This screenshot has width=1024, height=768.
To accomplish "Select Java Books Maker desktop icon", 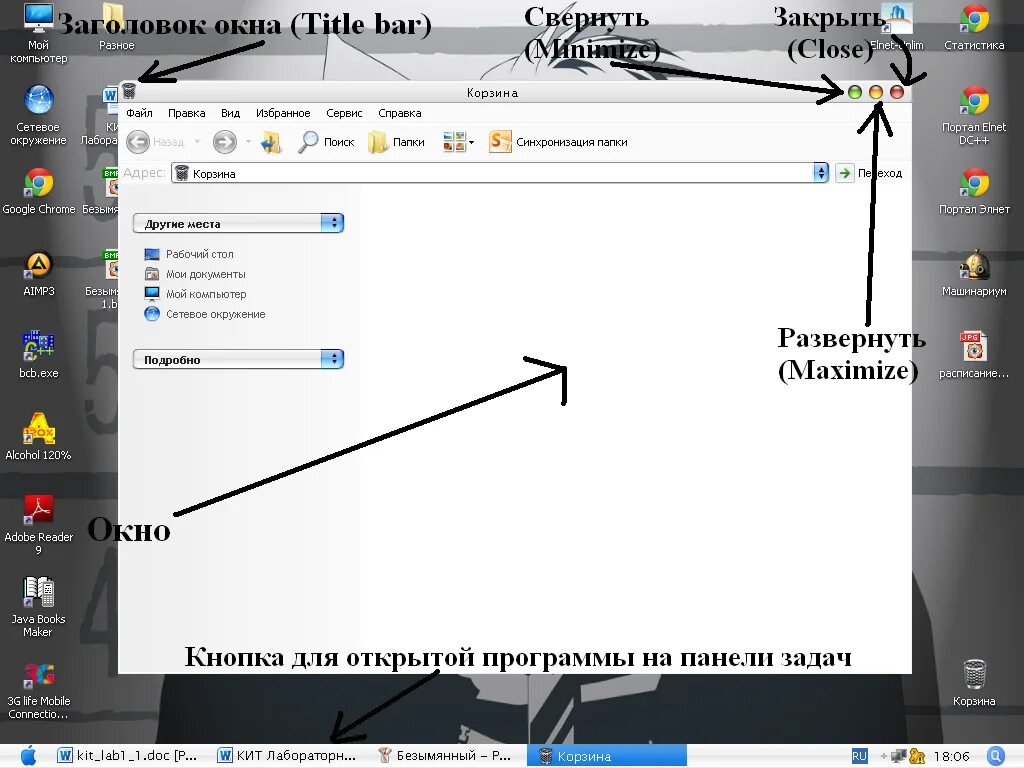I will pos(38,607).
